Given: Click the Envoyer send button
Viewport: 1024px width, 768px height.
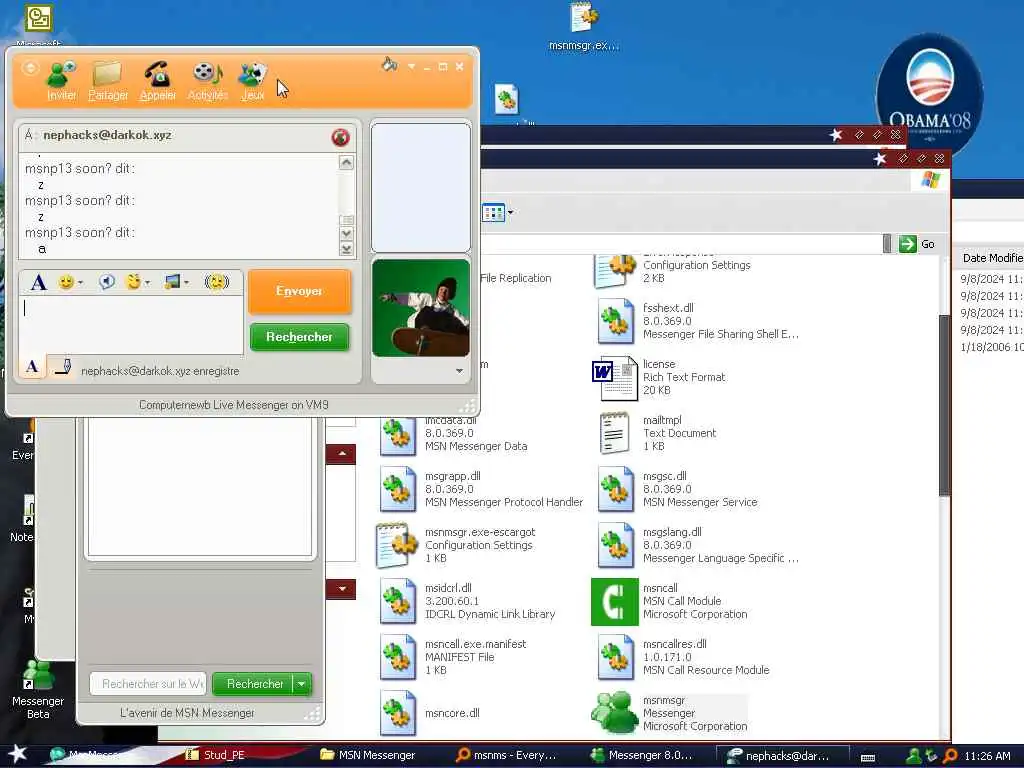Looking at the screenshot, I should [299, 291].
